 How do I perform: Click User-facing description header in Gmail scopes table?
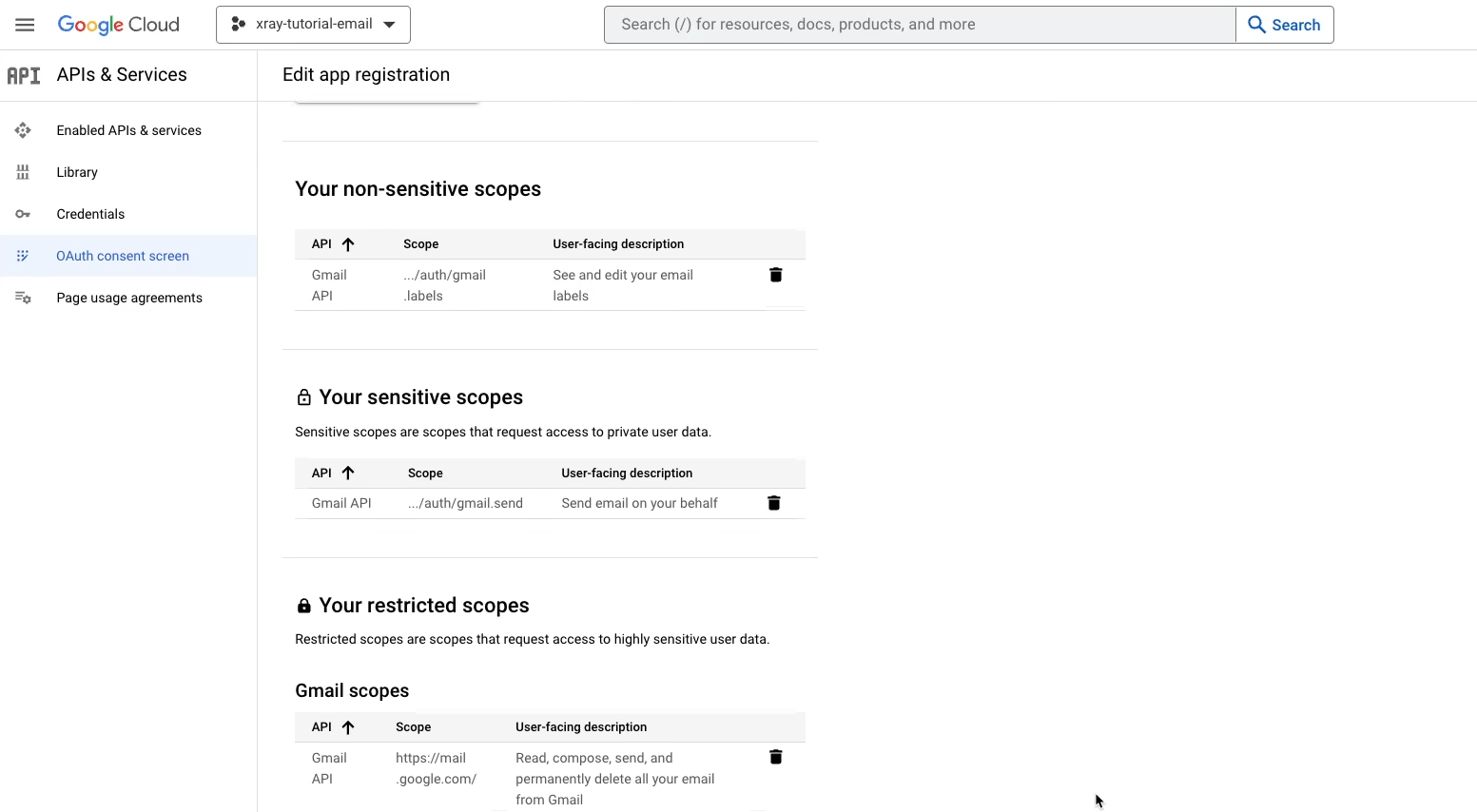581,727
